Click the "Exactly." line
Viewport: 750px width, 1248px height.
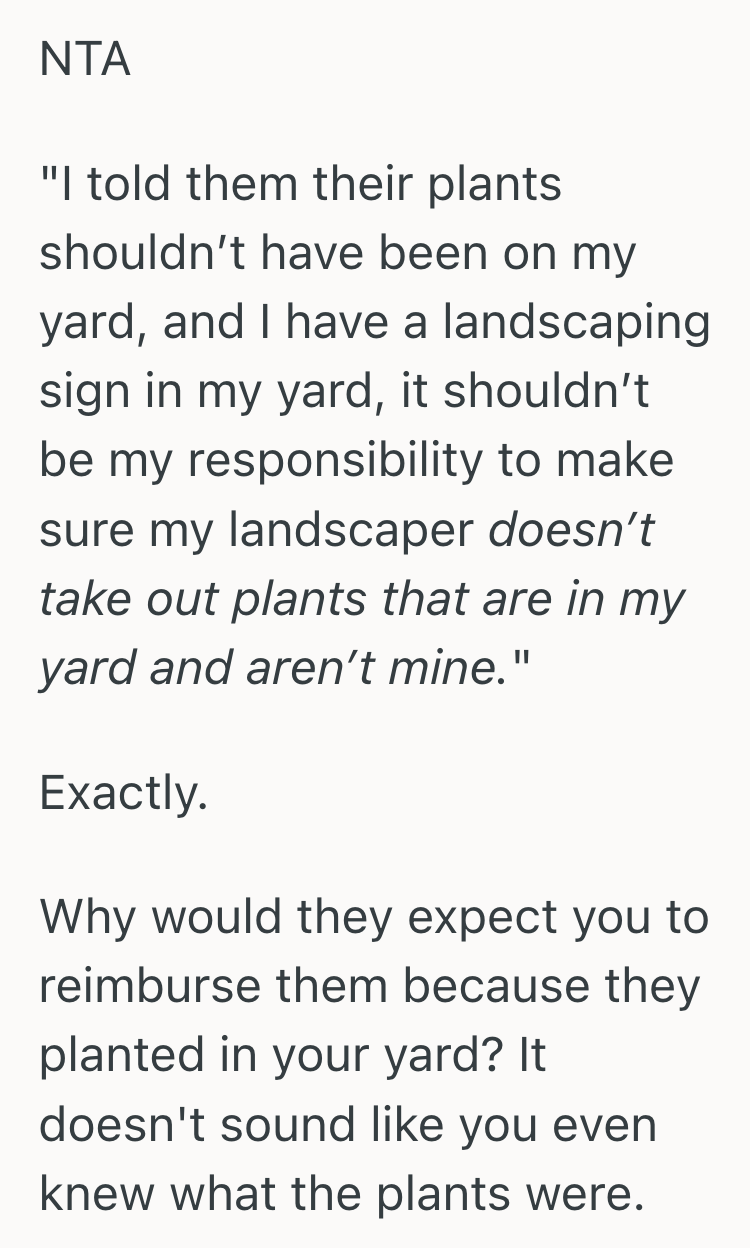pyautogui.click(x=123, y=793)
